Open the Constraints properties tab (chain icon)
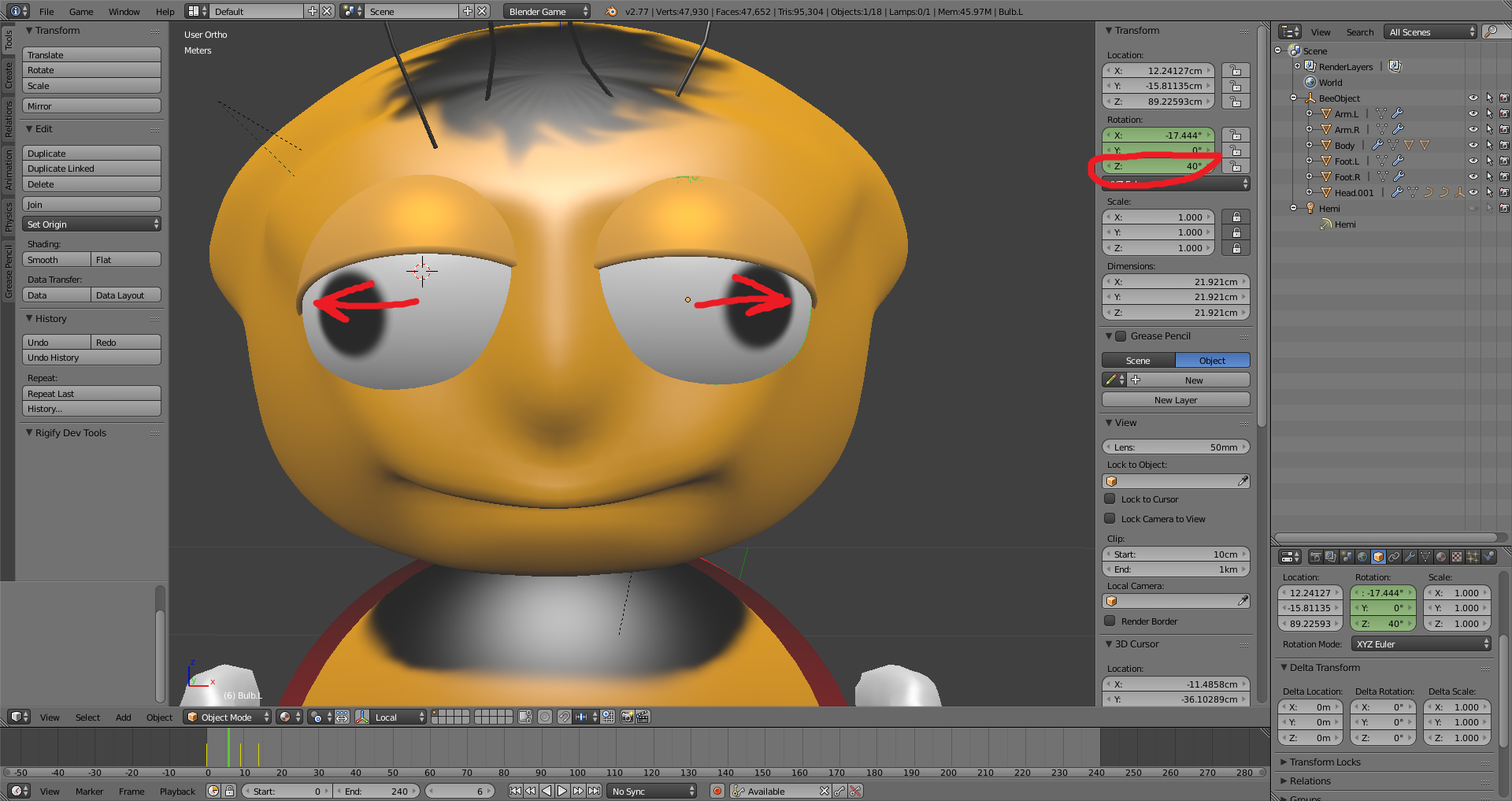Screen dimensions: 1512x801 click(1394, 557)
